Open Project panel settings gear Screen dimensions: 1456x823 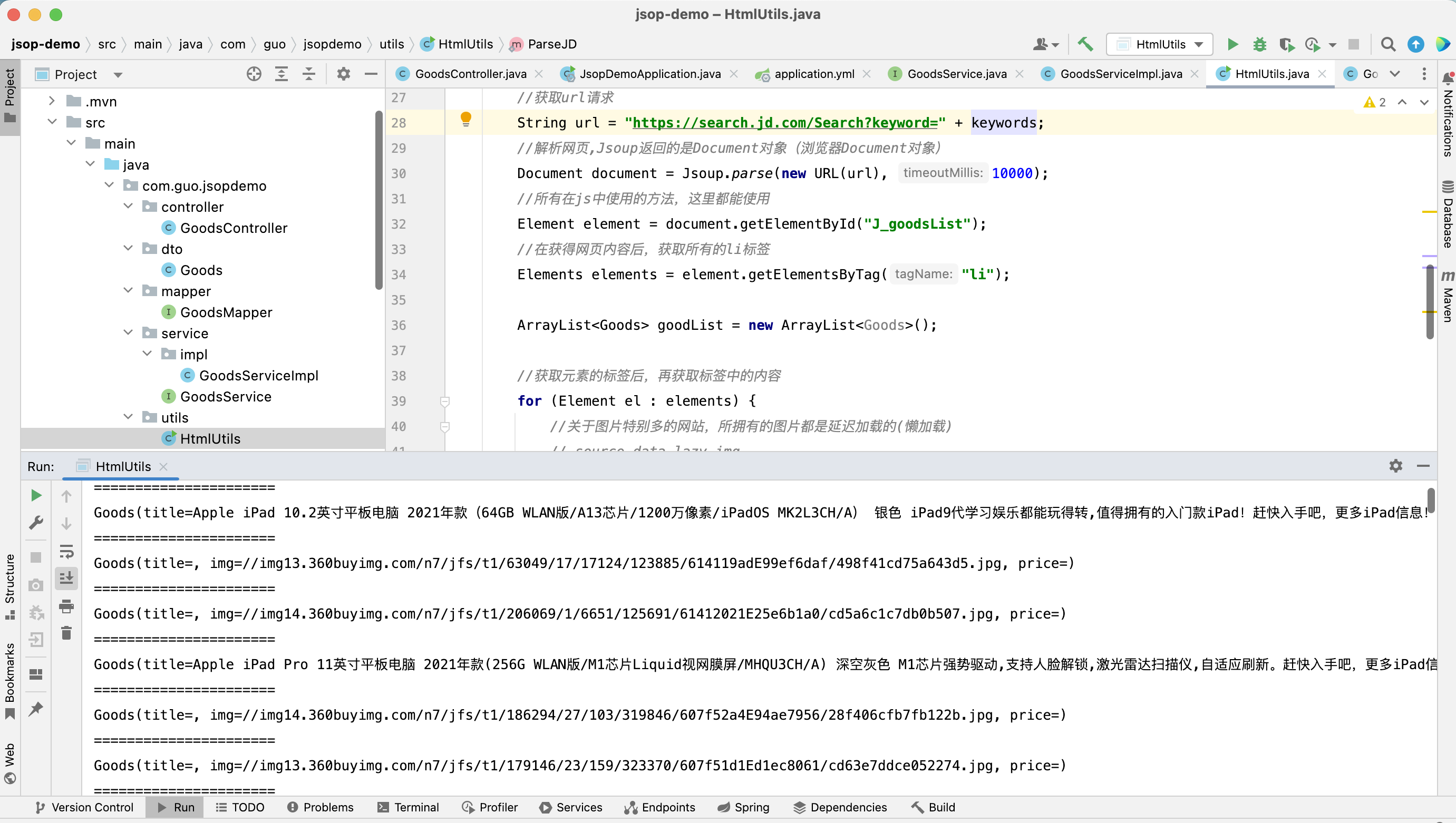point(343,74)
